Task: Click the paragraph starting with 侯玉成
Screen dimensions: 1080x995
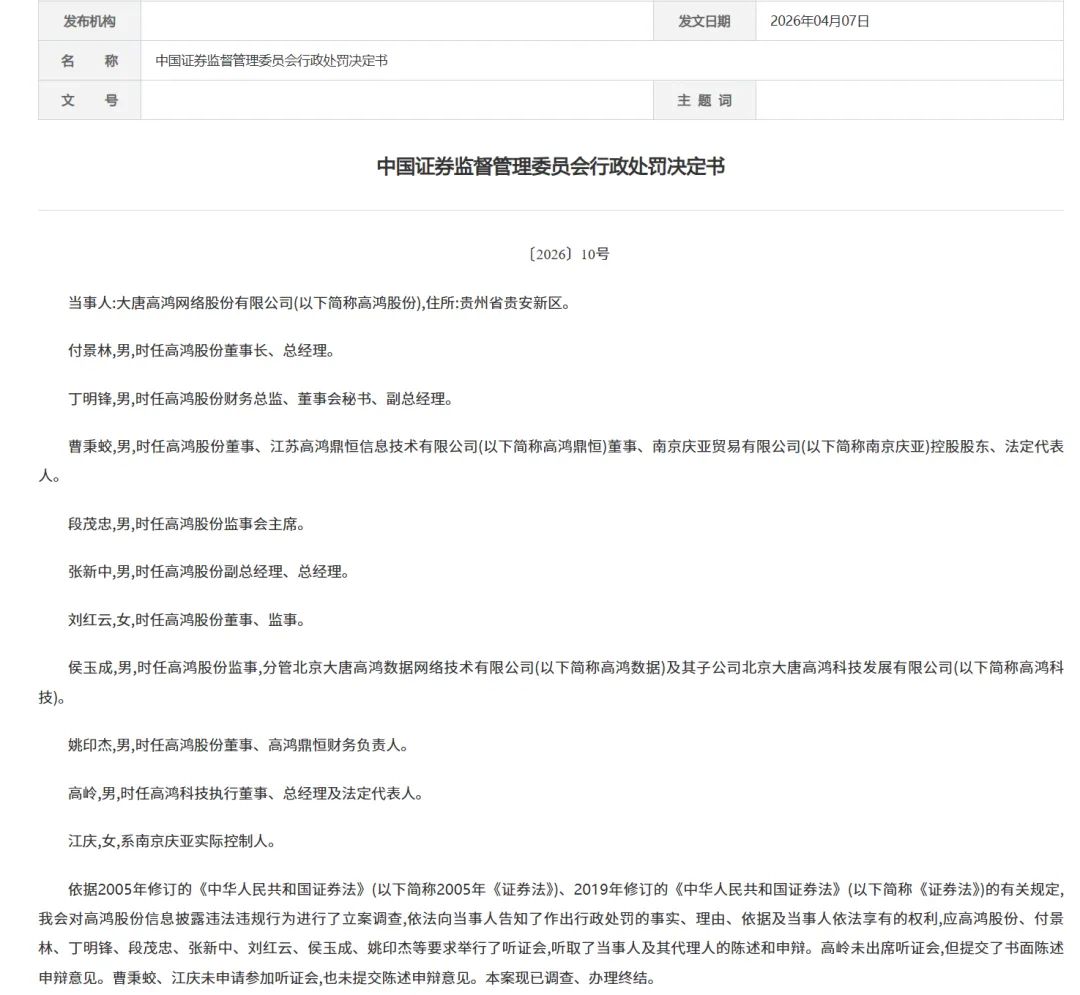Action: pyautogui.click(x=550, y=682)
